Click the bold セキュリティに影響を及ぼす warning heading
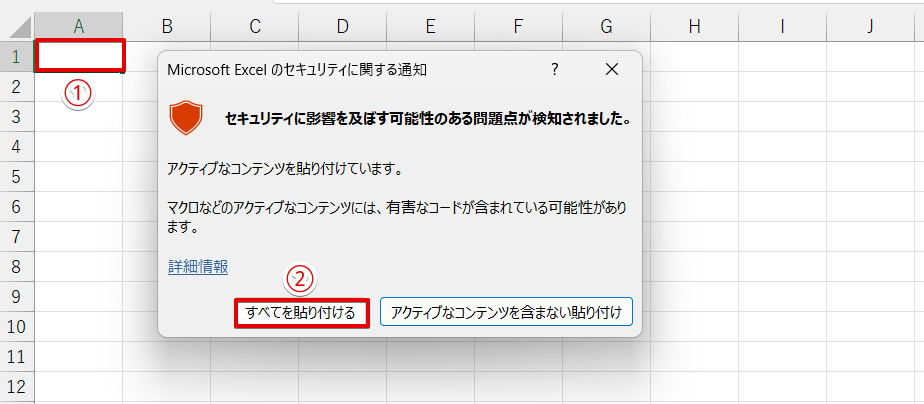The image size is (924, 404). pos(428,120)
